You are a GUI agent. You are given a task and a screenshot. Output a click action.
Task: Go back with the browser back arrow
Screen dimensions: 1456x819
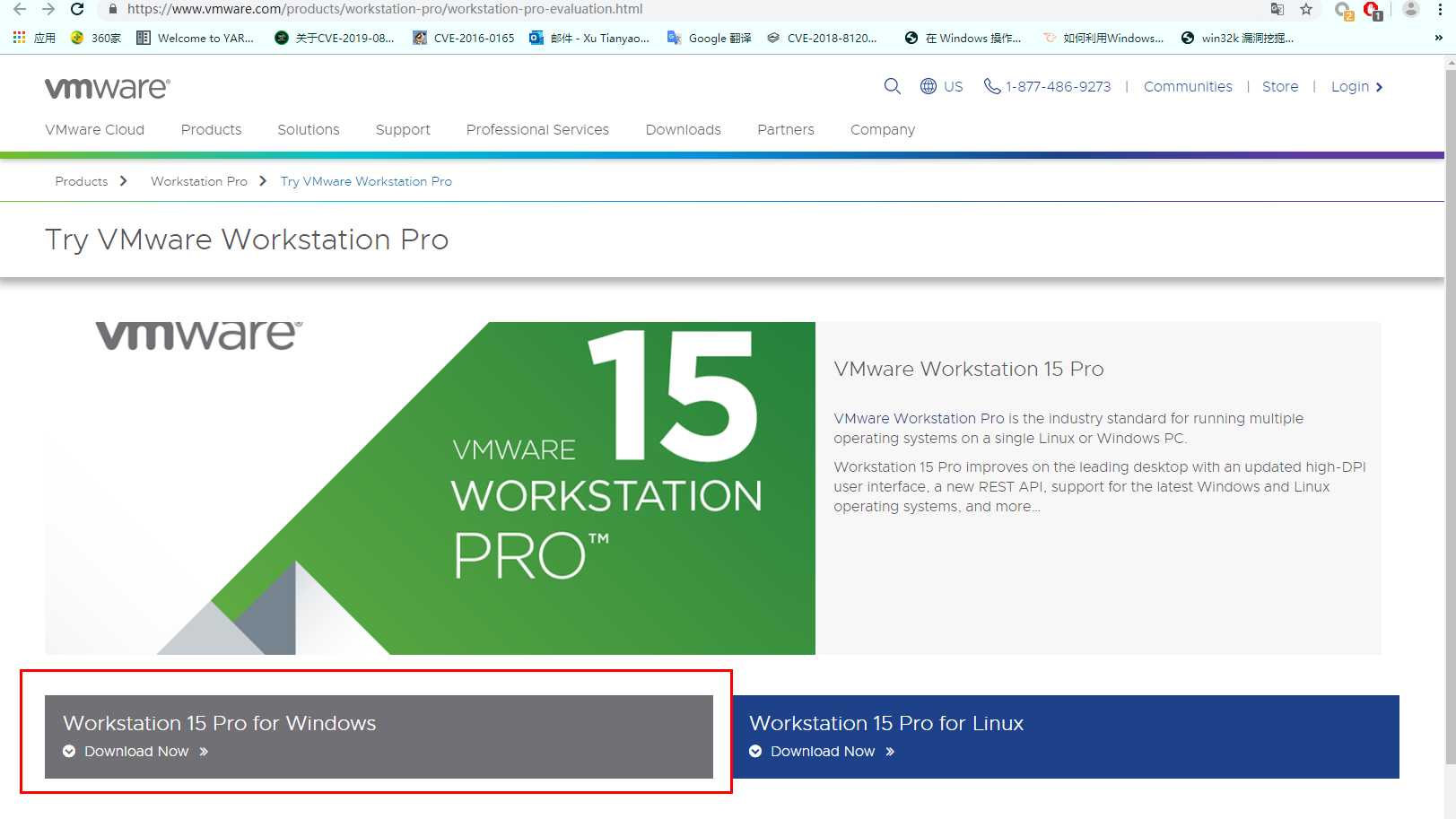(20, 9)
